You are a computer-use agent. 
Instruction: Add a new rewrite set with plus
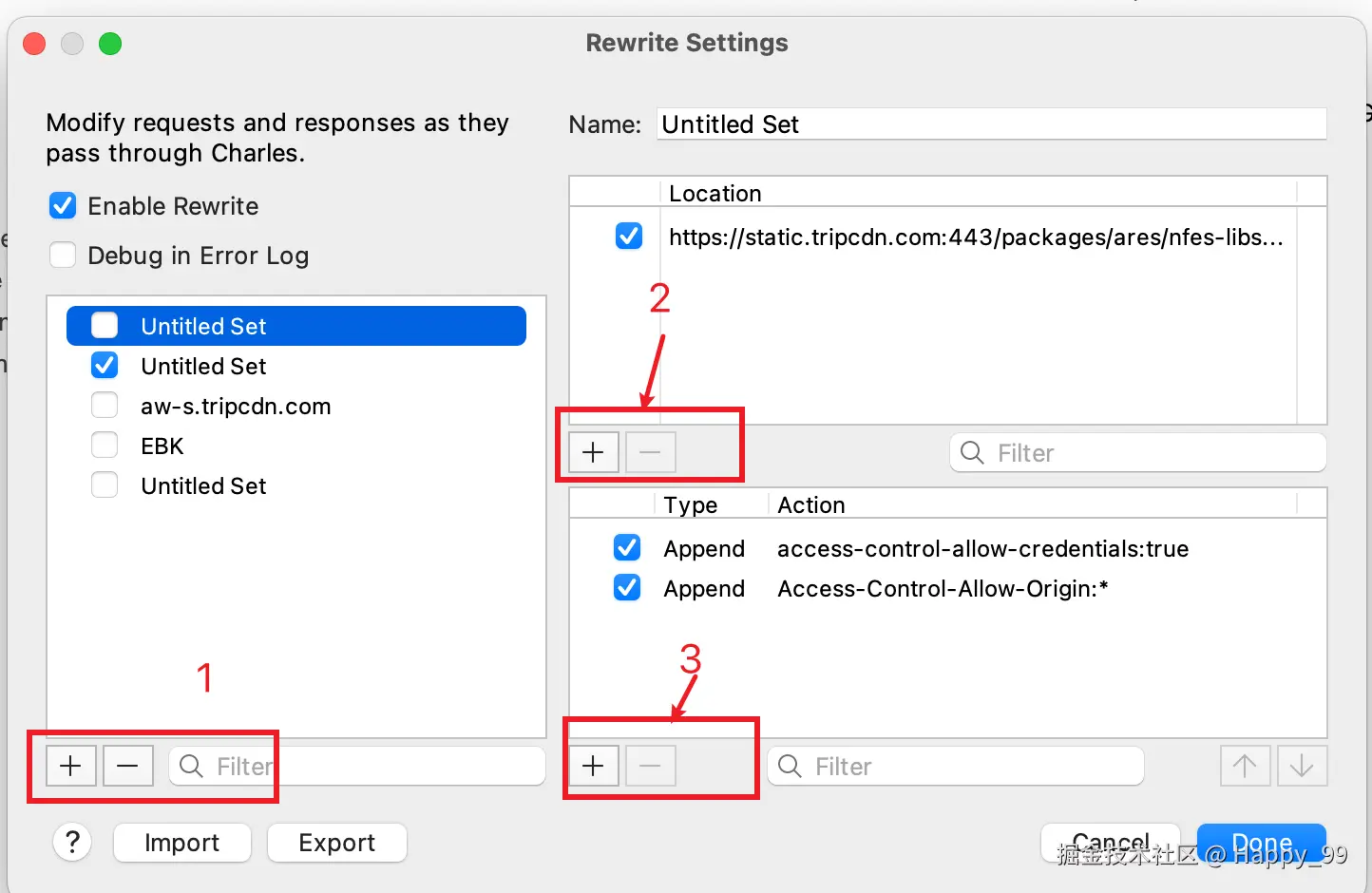pyautogui.click(x=71, y=766)
